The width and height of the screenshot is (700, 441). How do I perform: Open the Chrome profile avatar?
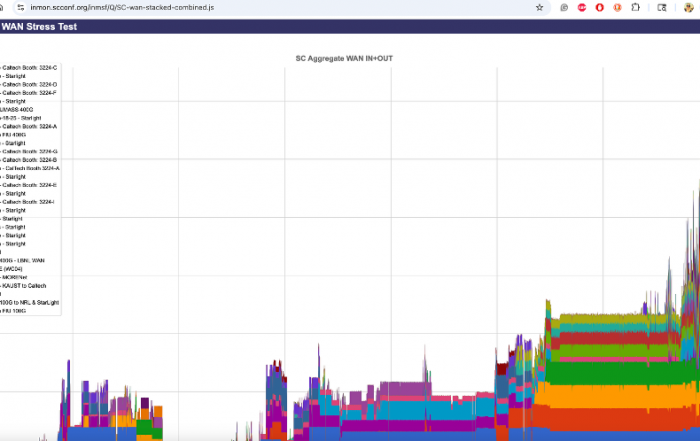pos(688,7)
